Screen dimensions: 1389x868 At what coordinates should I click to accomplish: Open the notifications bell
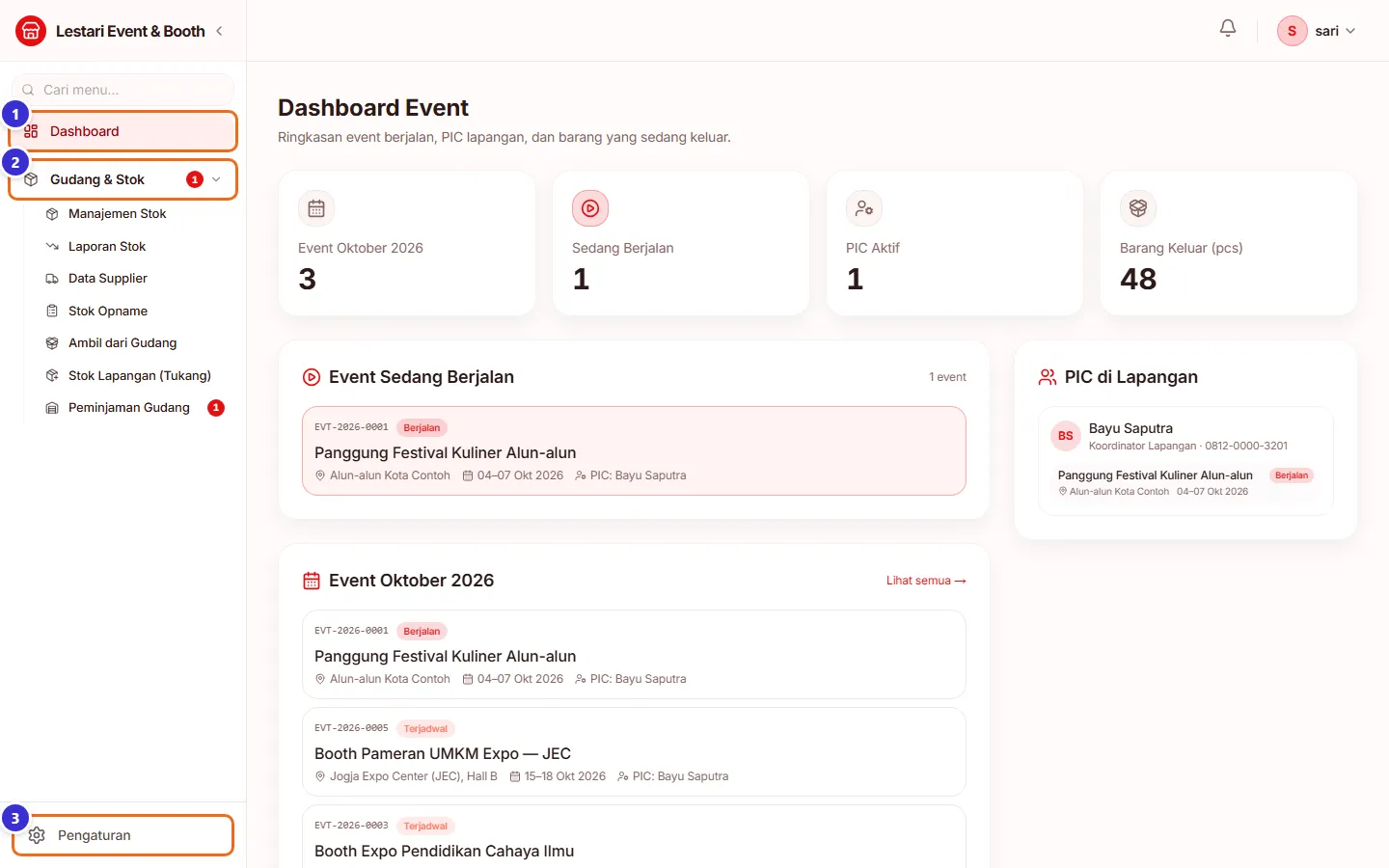tap(1228, 29)
